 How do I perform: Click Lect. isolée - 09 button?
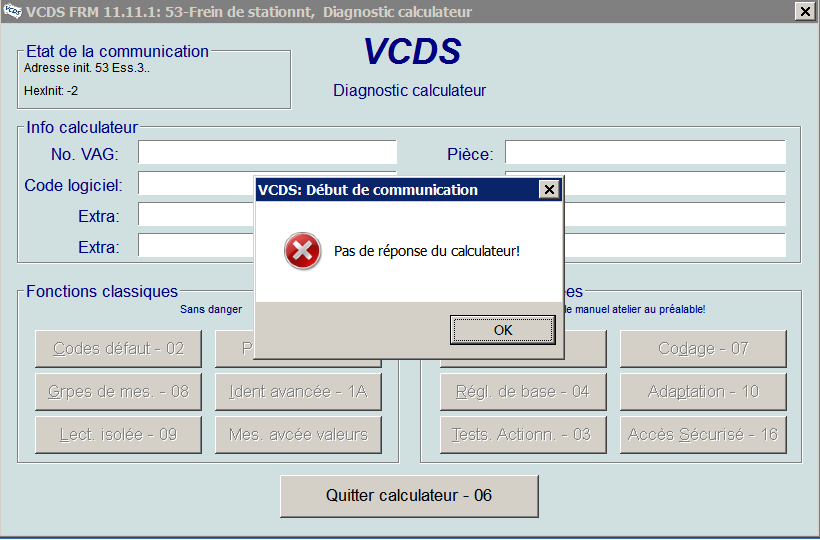click(118, 435)
